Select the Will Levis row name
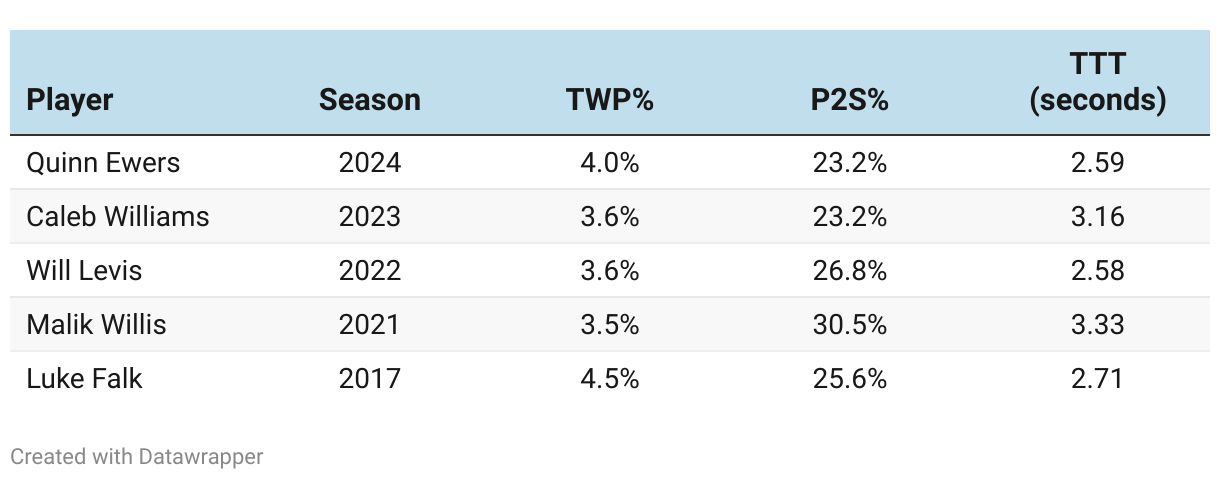The width and height of the screenshot is (1220, 480). (84, 270)
